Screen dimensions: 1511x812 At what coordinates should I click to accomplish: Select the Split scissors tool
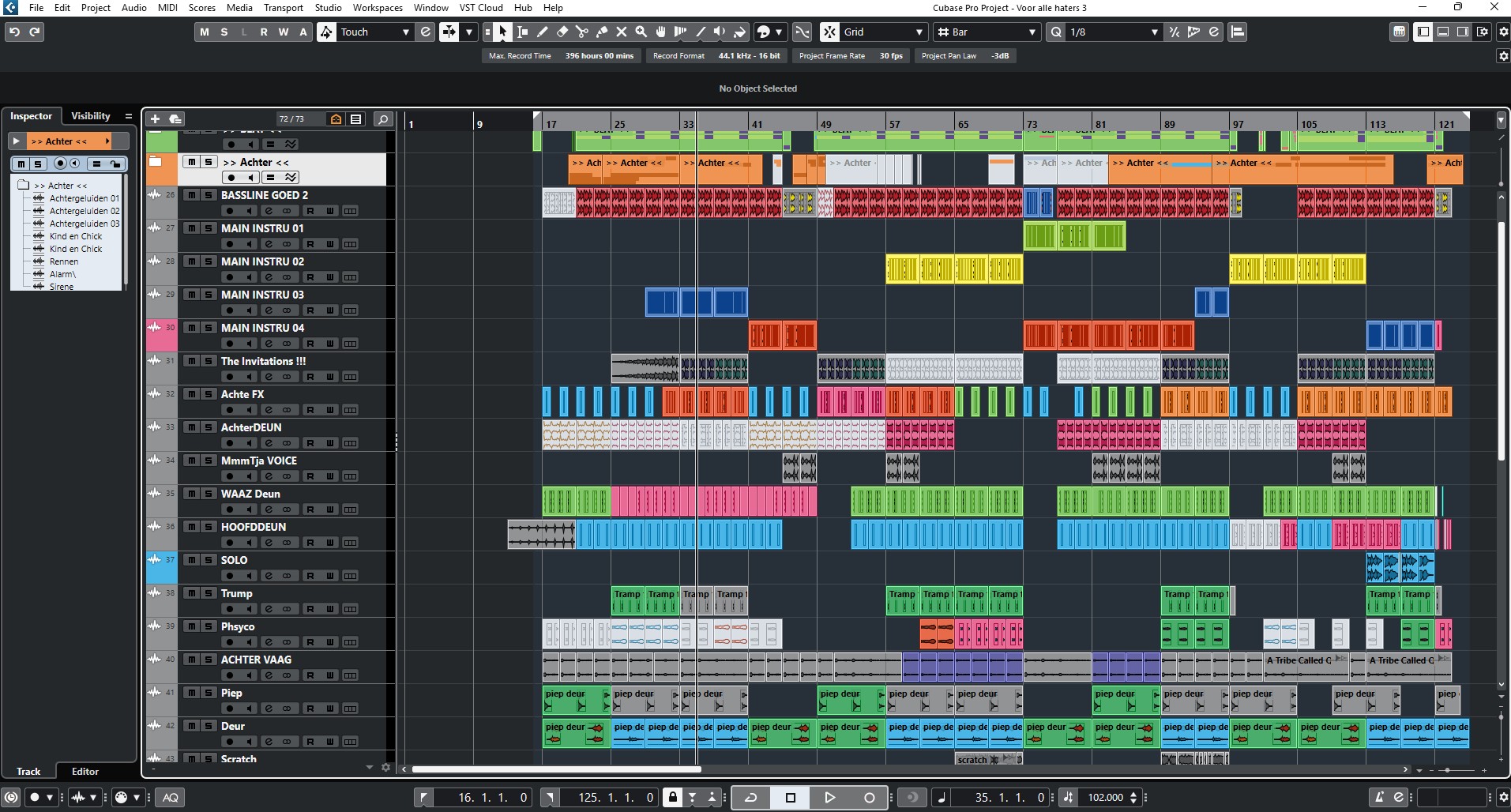[x=582, y=32]
